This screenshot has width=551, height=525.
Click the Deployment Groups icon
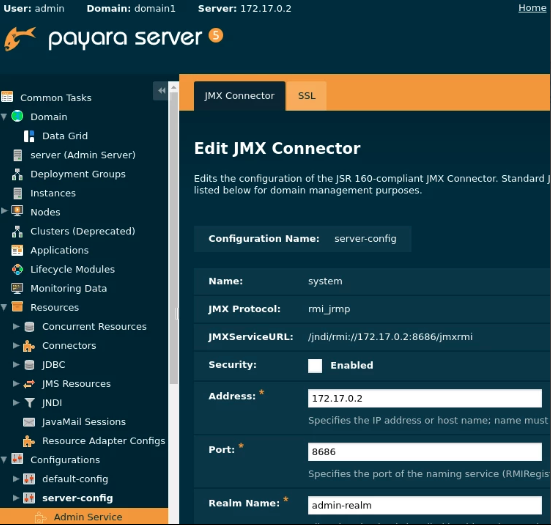click(17, 174)
